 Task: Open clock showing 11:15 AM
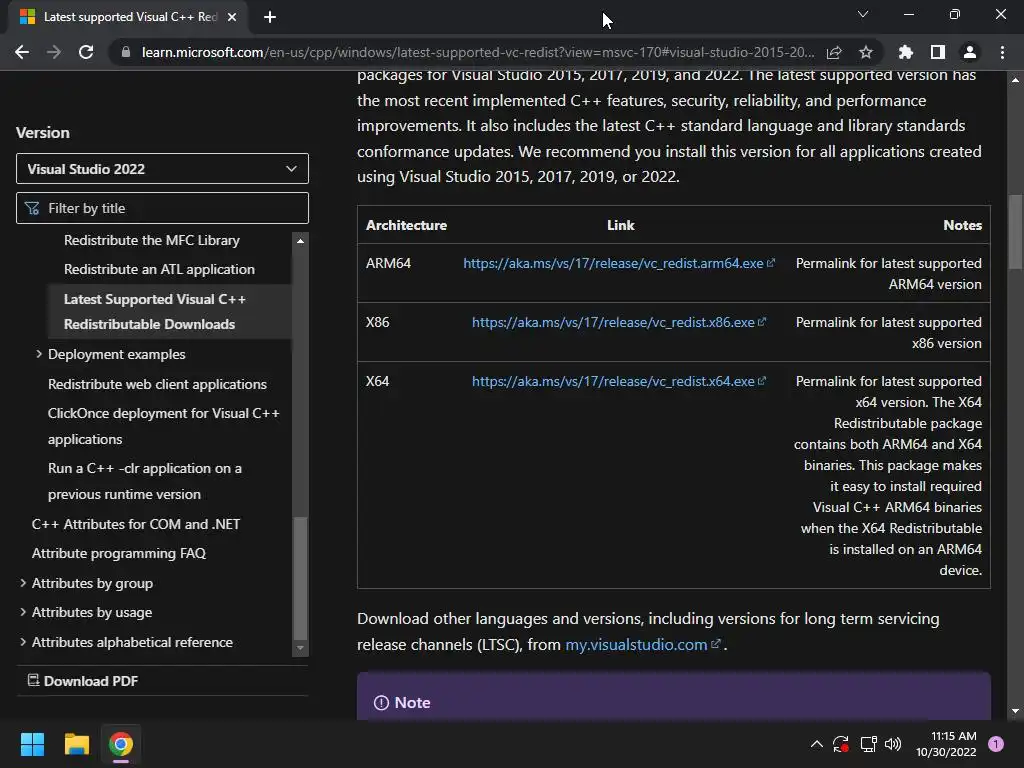click(946, 744)
